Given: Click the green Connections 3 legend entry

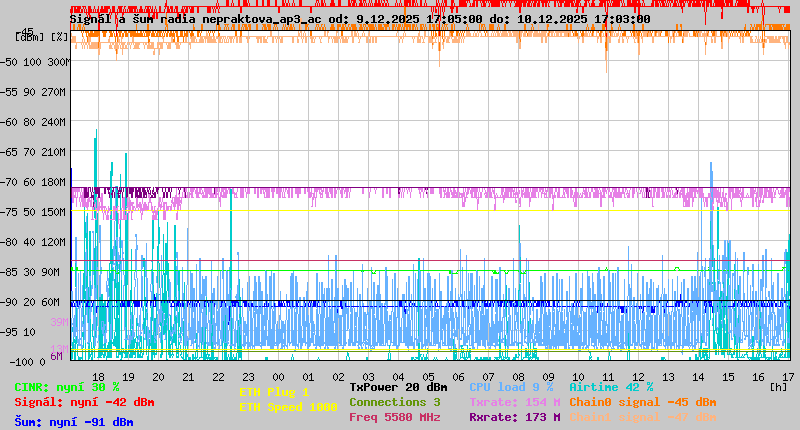Looking at the screenshot, I should coord(394,402).
